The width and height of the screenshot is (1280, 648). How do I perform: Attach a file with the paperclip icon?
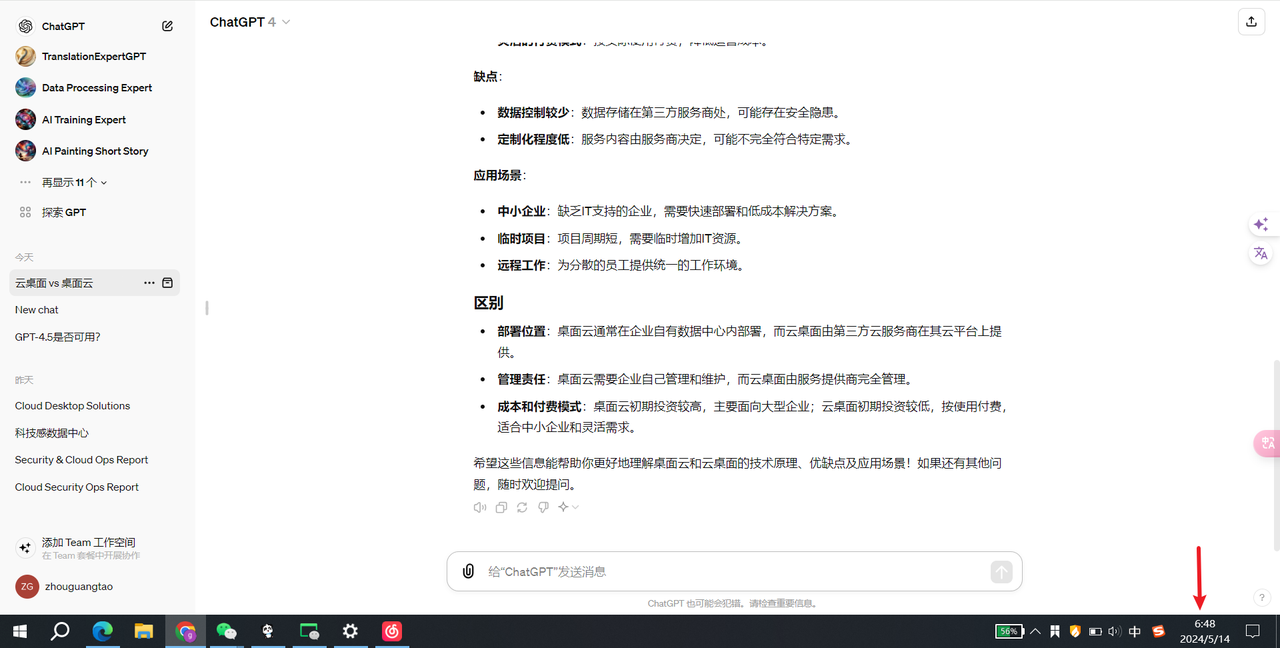(468, 571)
